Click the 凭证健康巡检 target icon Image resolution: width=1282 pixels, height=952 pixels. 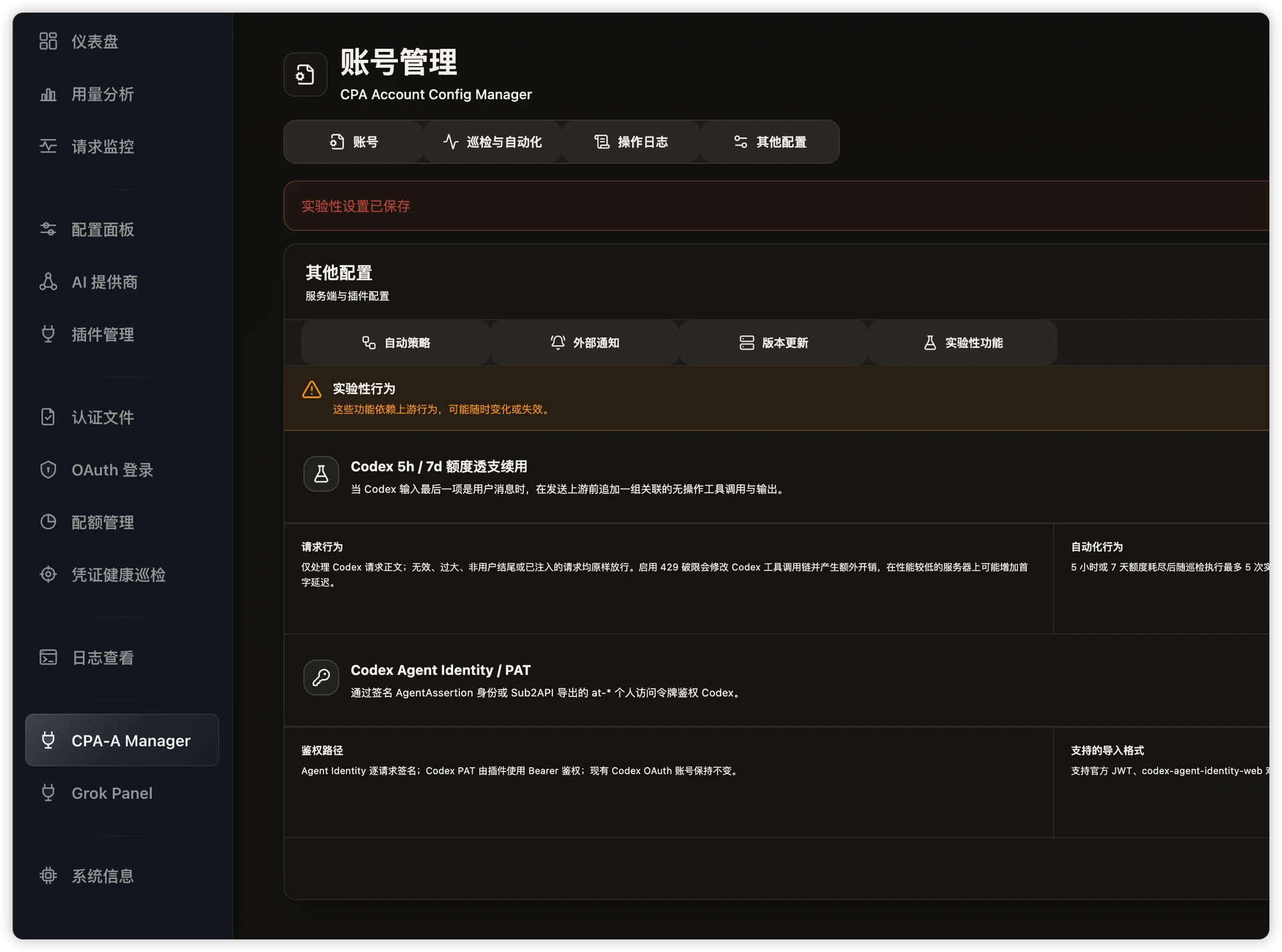[48, 574]
